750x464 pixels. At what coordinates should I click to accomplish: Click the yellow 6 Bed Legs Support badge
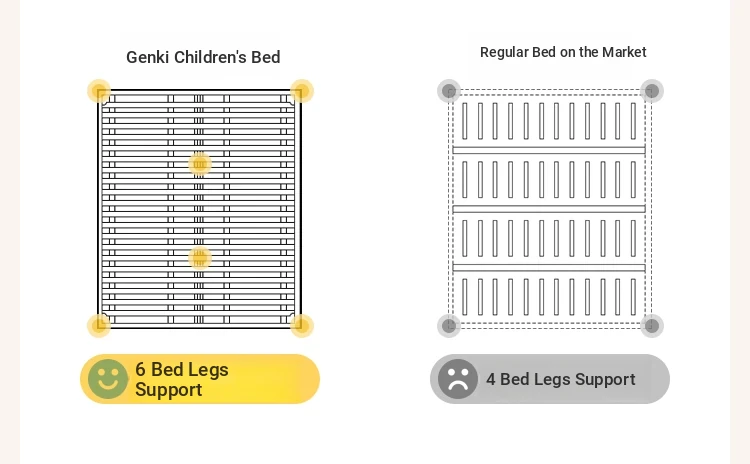pyautogui.click(x=200, y=379)
